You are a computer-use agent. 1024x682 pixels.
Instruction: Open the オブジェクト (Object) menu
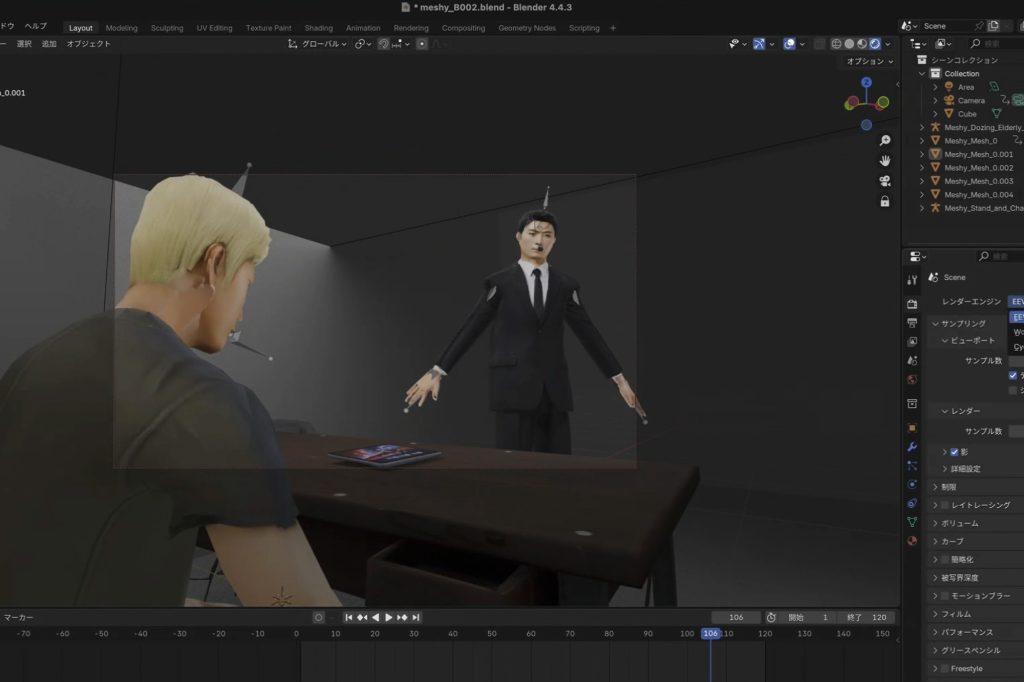click(89, 44)
